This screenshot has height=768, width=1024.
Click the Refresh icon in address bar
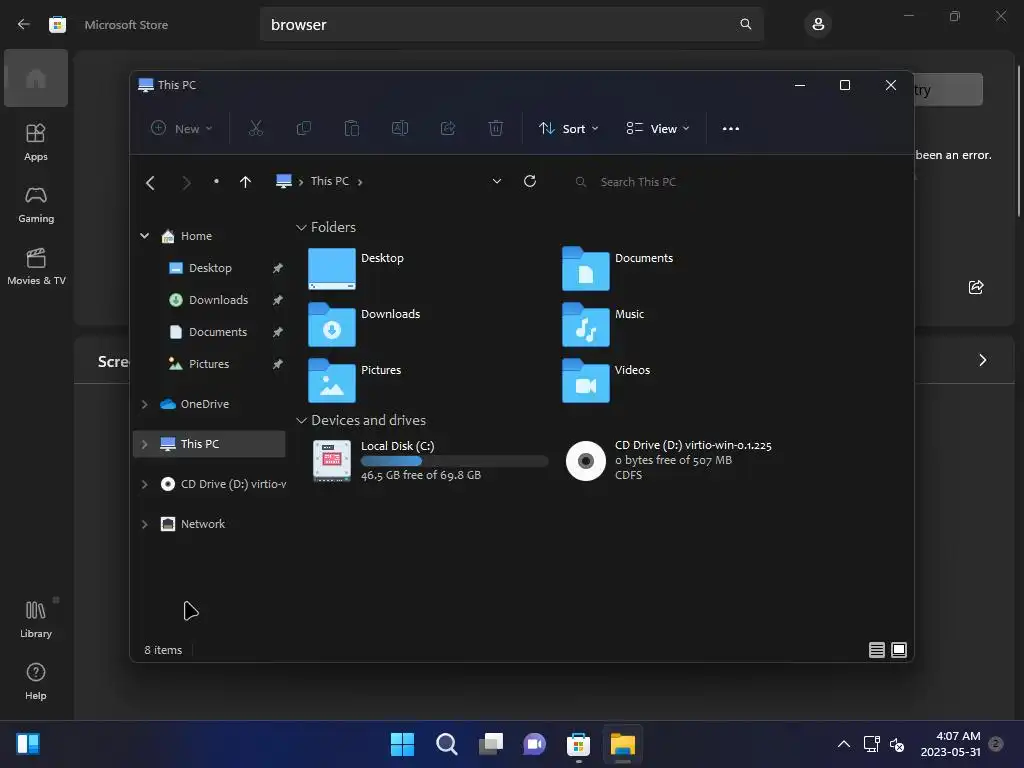(530, 181)
